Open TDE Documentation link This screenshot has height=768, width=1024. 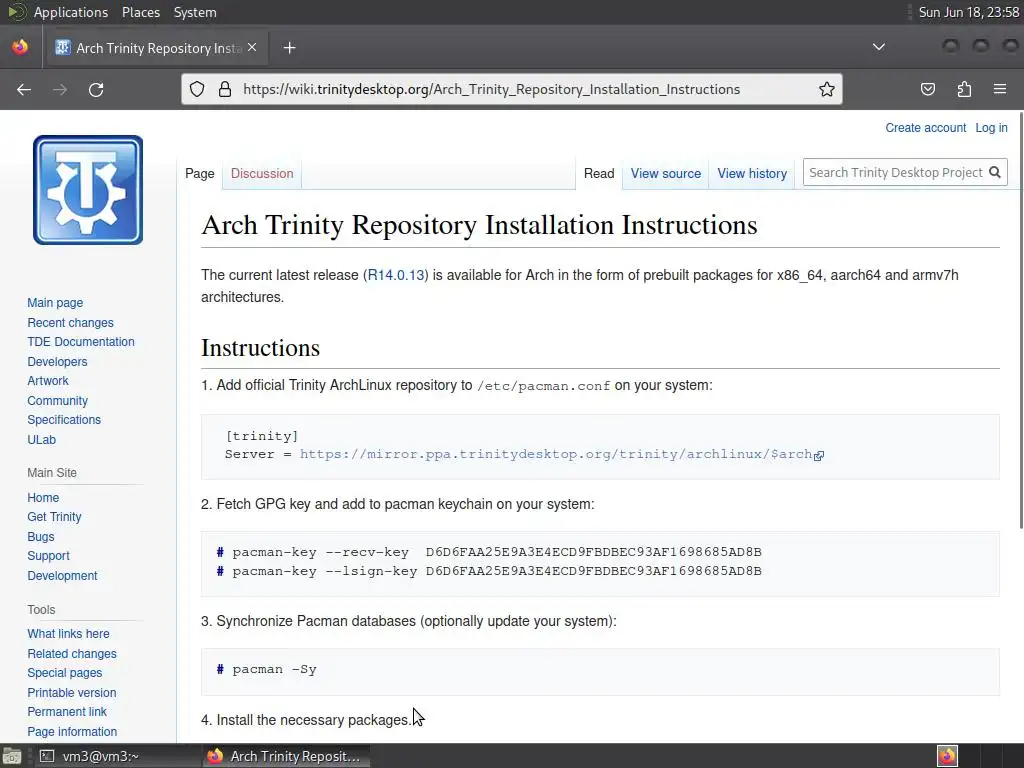(81, 342)
